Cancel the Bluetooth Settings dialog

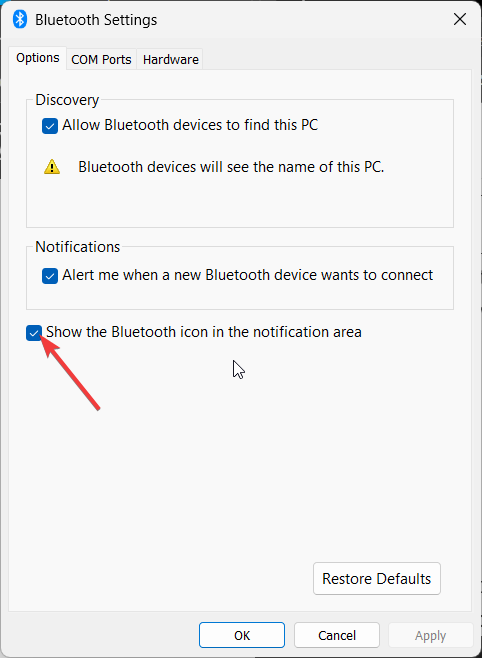337,635
